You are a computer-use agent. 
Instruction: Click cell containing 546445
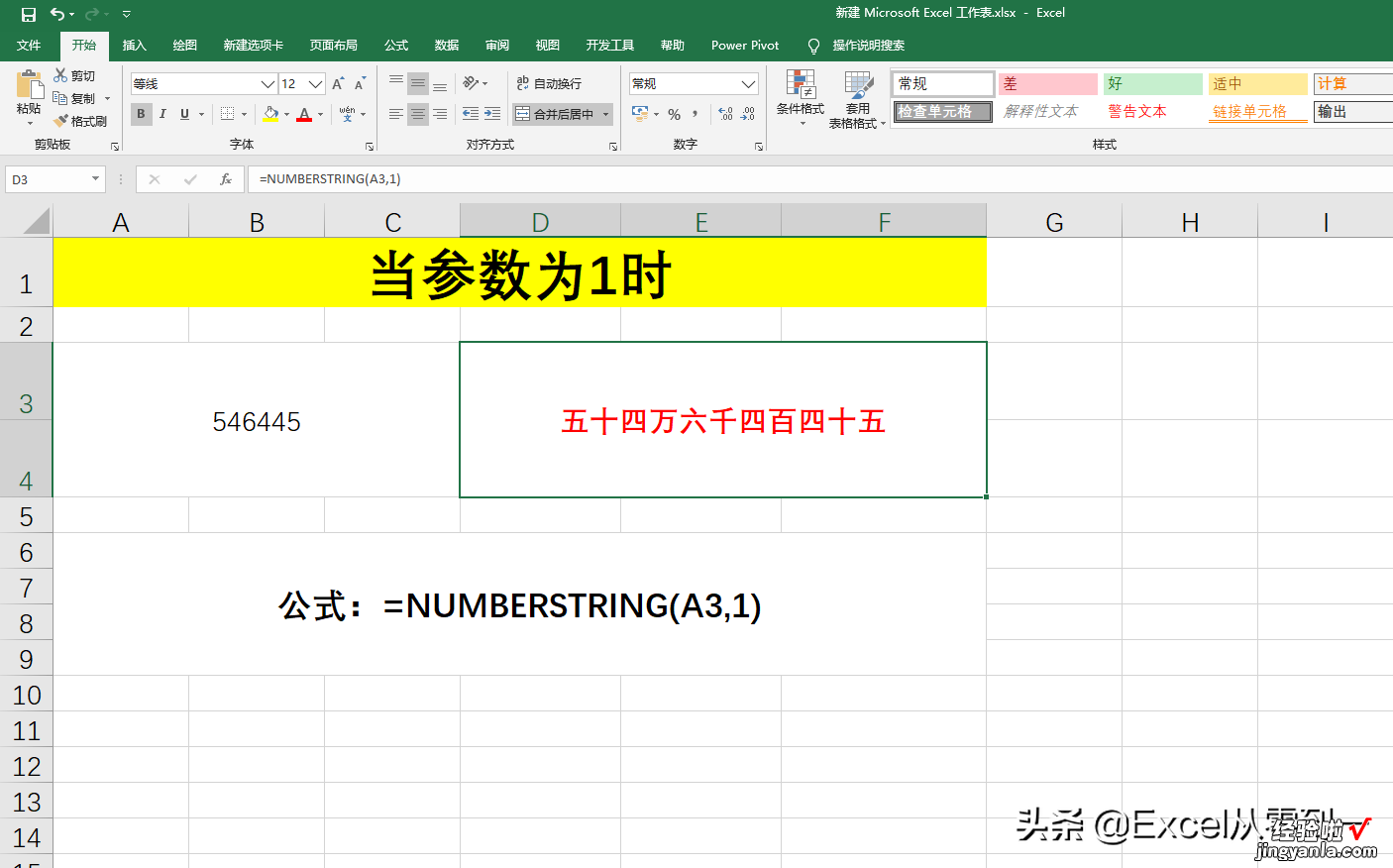(x=257, y=420)
